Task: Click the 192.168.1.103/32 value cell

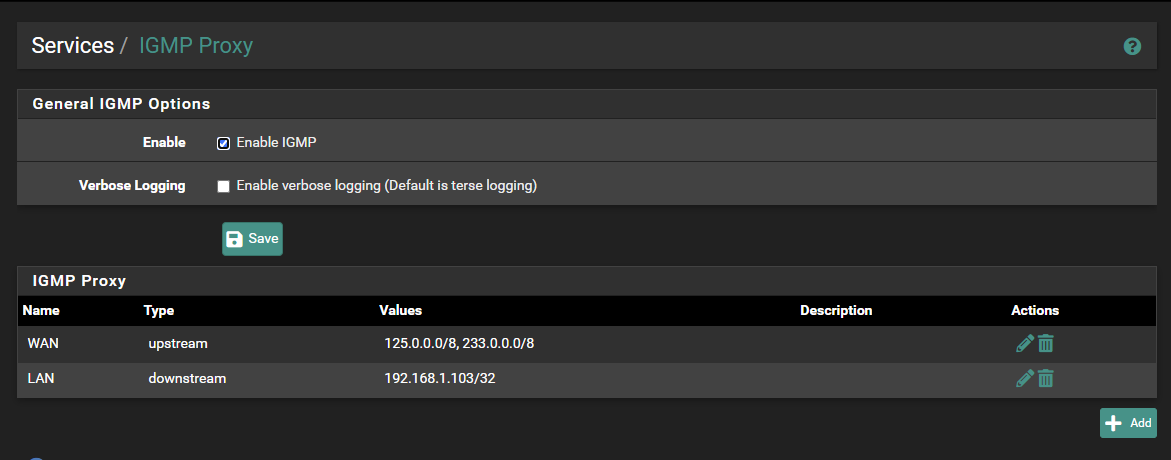Action: click(x=440, y=379)
